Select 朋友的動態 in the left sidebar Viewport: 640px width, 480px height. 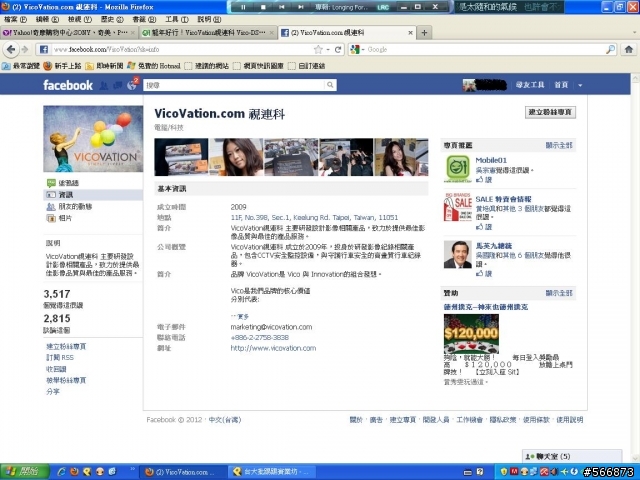75,207
